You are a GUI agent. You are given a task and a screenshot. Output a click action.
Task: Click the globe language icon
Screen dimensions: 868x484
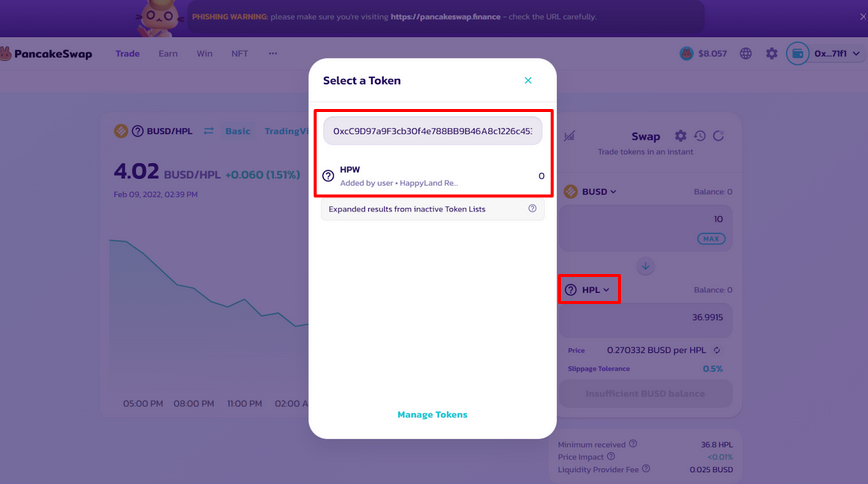point(745,54)
